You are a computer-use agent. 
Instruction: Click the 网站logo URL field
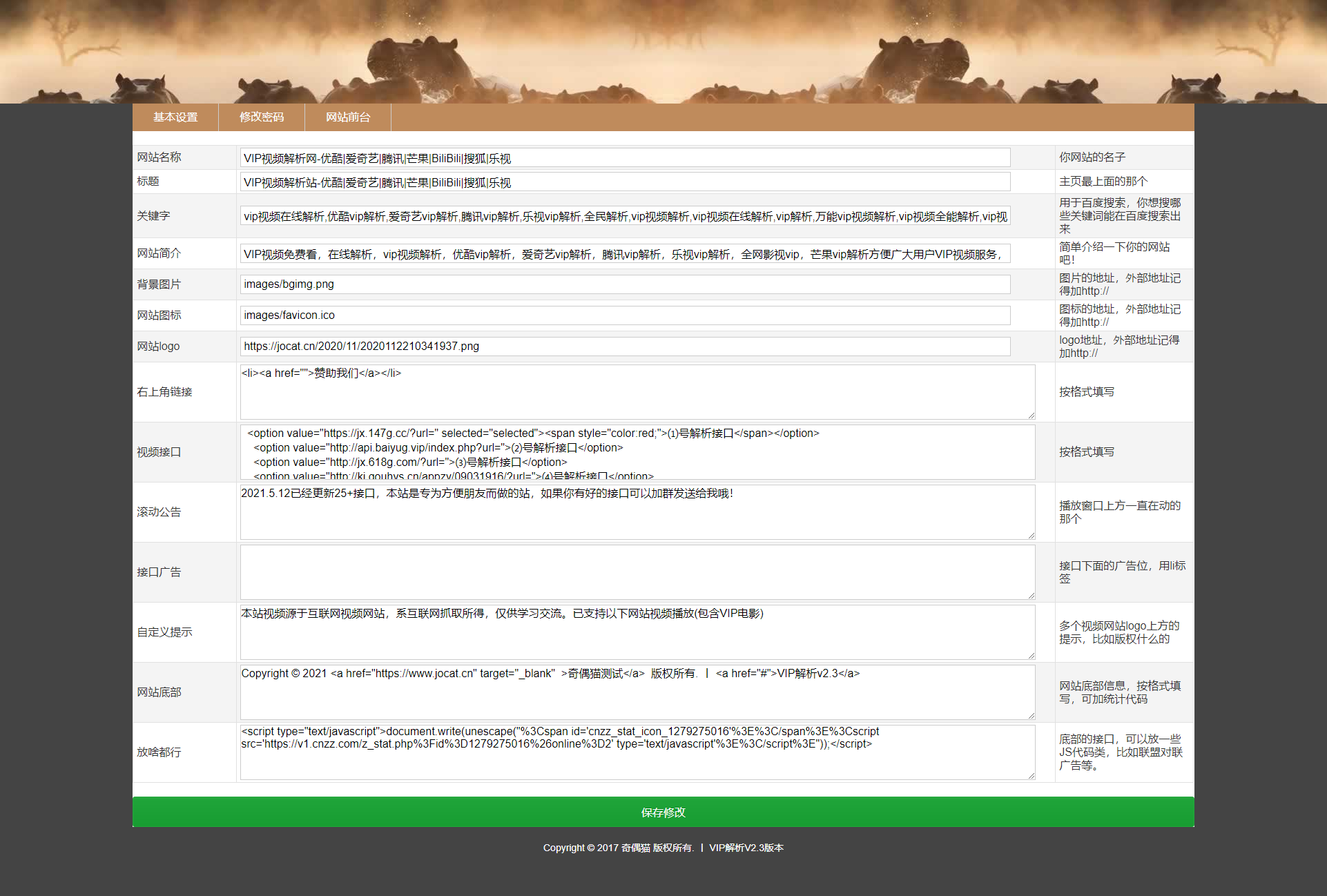625,347
